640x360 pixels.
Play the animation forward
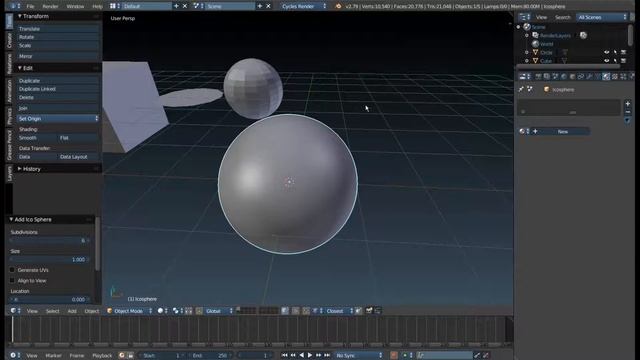click(x=310, y=356)
